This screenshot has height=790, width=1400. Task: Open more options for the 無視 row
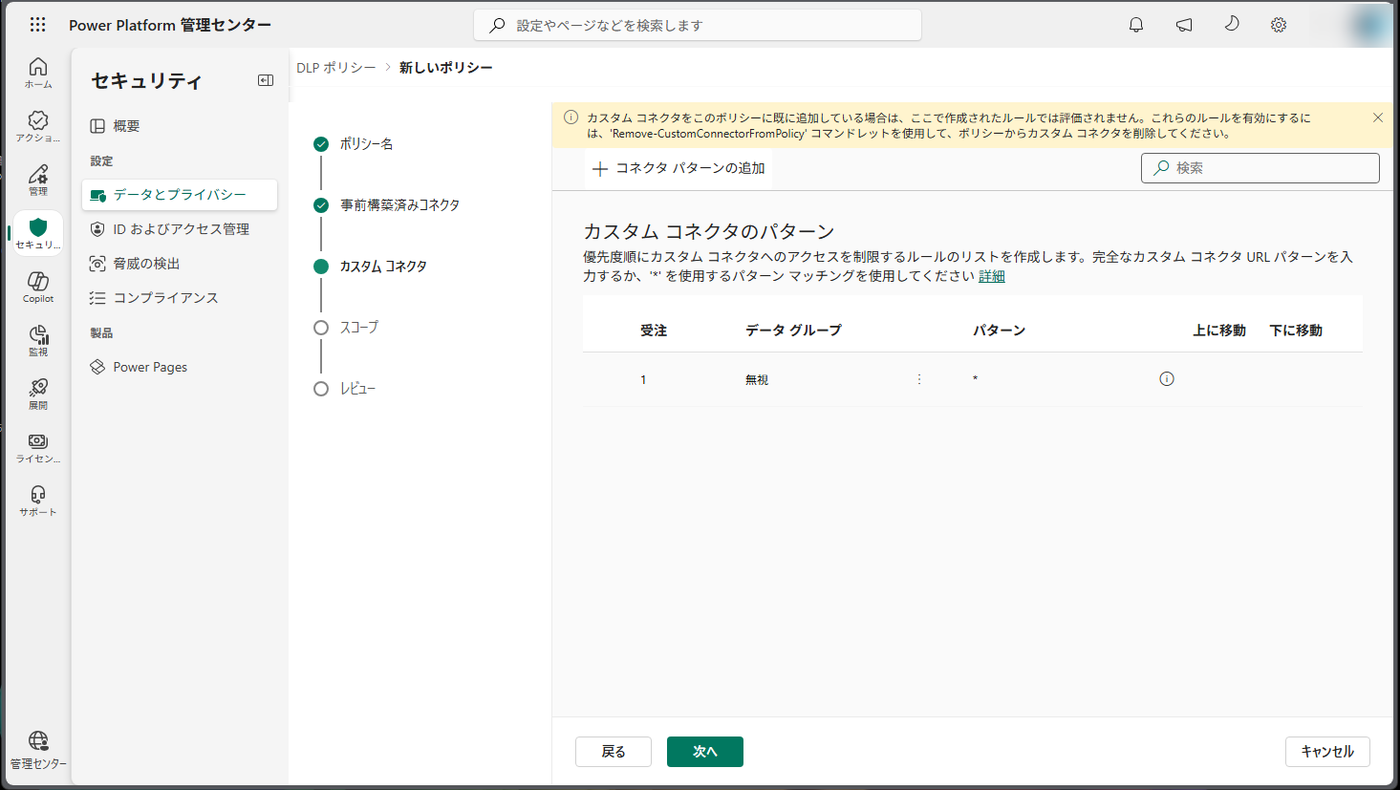pyautogui.click(x=919, y=379)
